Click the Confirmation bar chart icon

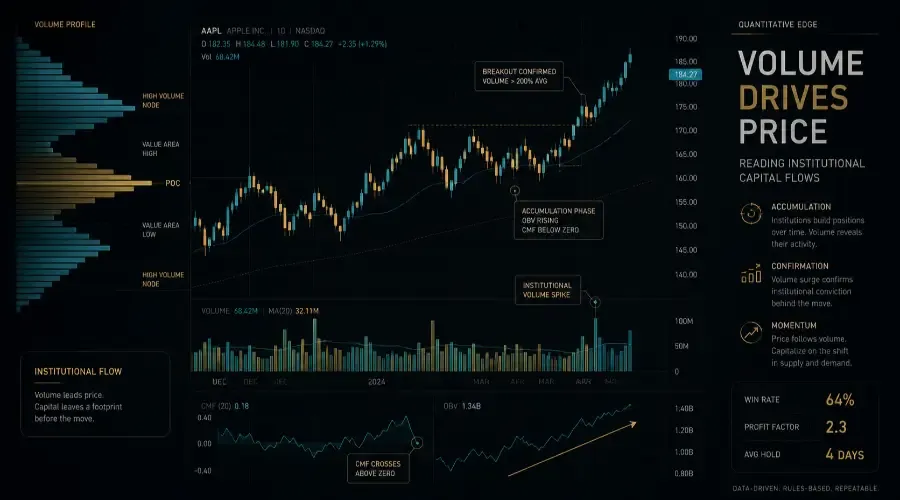751,274
